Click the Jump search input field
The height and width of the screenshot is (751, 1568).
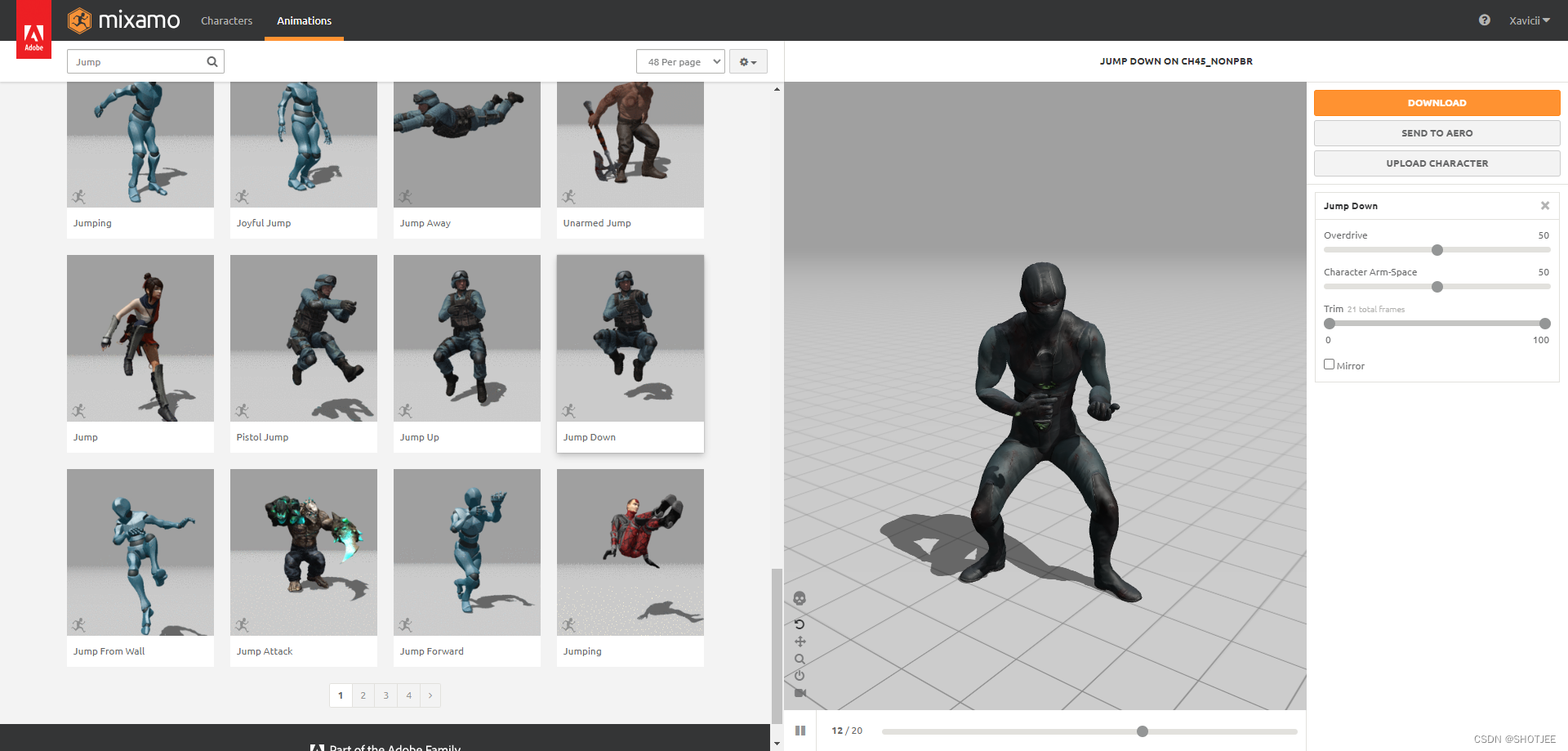(x=145, y=62)
